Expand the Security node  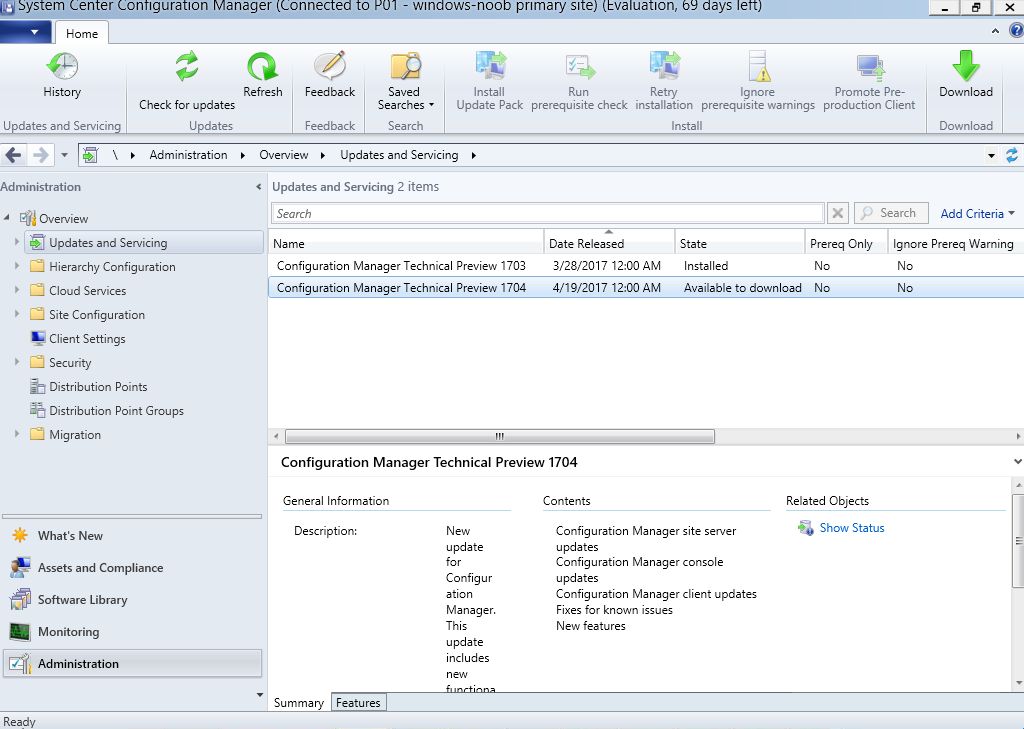point(17,362)
